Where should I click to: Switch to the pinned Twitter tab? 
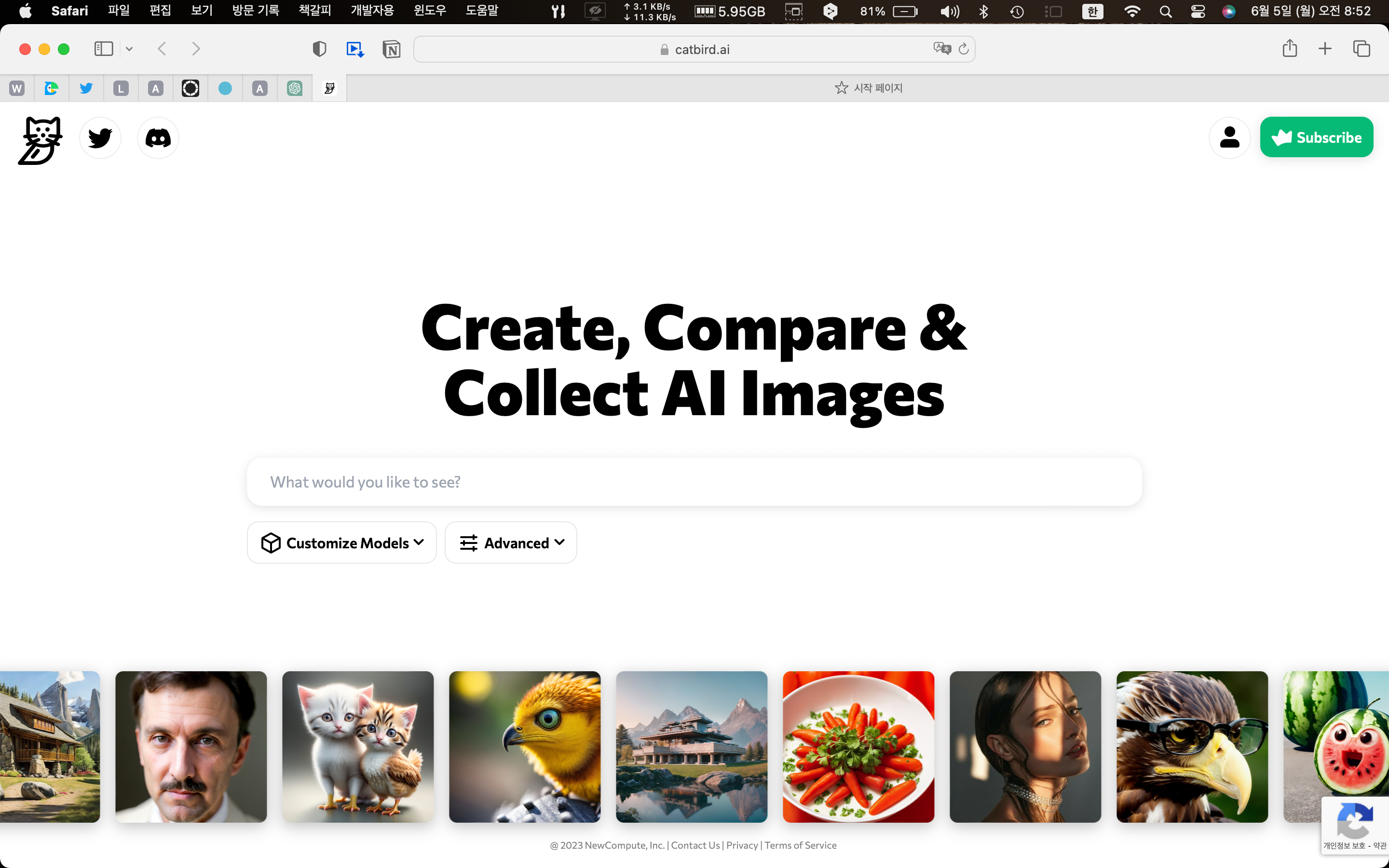click(x=86, y=88)
